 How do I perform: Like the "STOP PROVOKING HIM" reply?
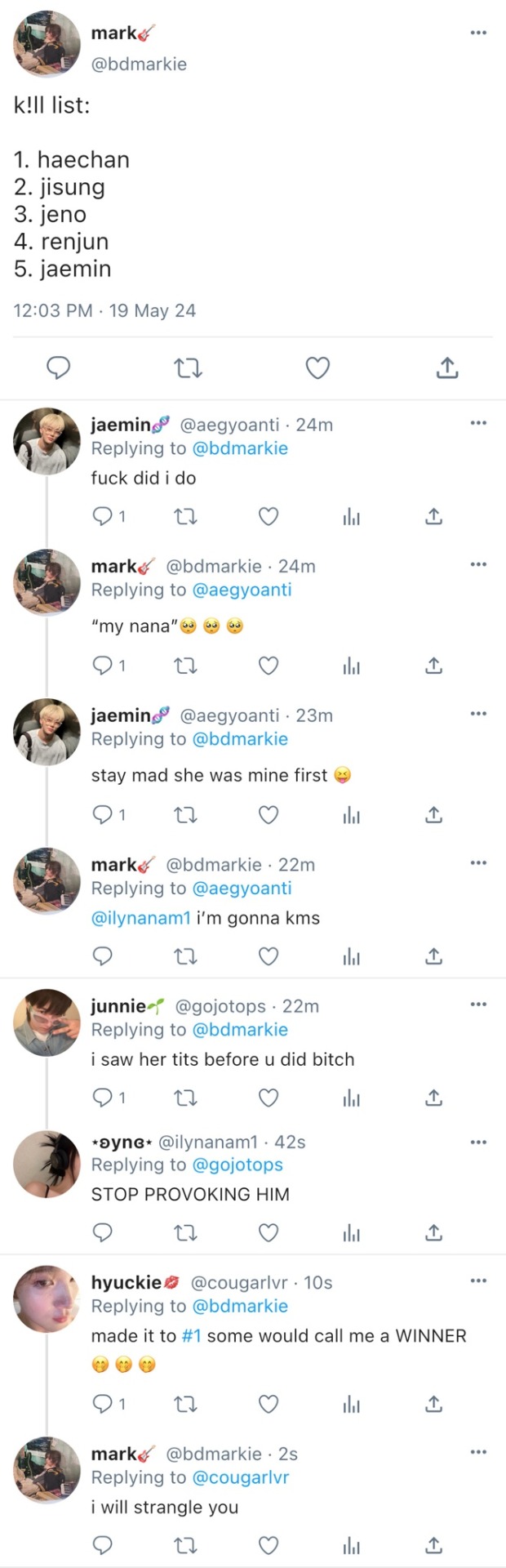tap(269, 1232)
